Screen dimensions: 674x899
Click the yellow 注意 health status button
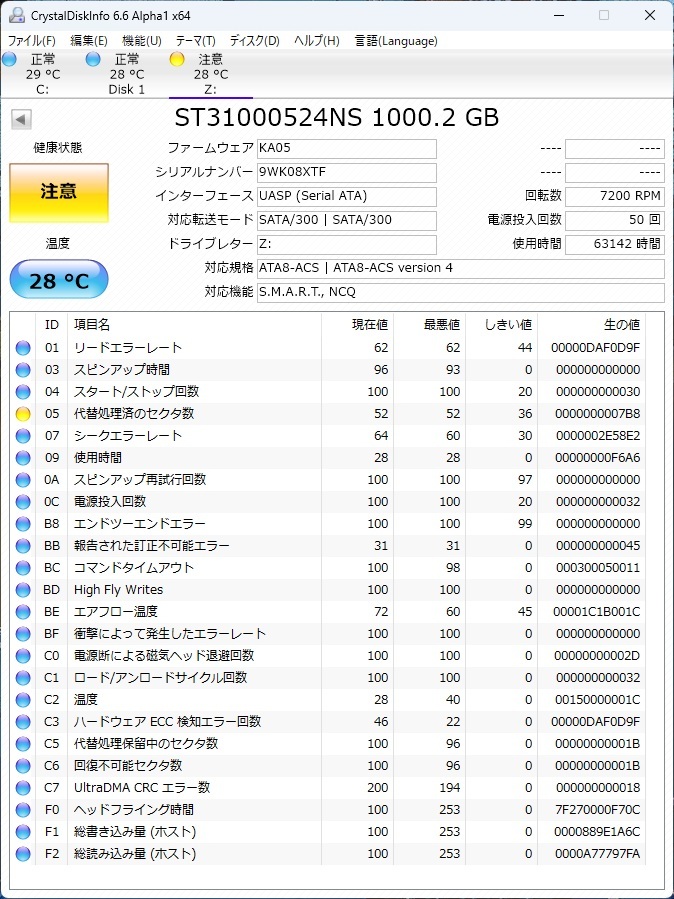tap(59, 193)
